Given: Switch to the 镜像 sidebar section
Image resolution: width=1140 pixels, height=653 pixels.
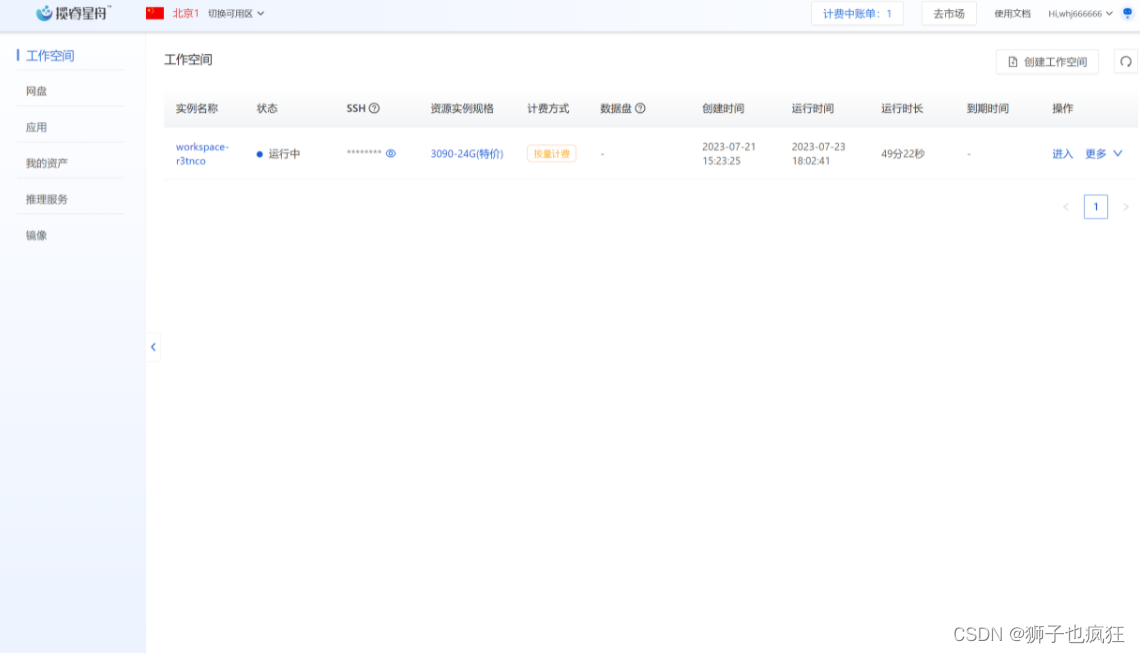Looking at the screenshot, I should (x=35, y=235).
